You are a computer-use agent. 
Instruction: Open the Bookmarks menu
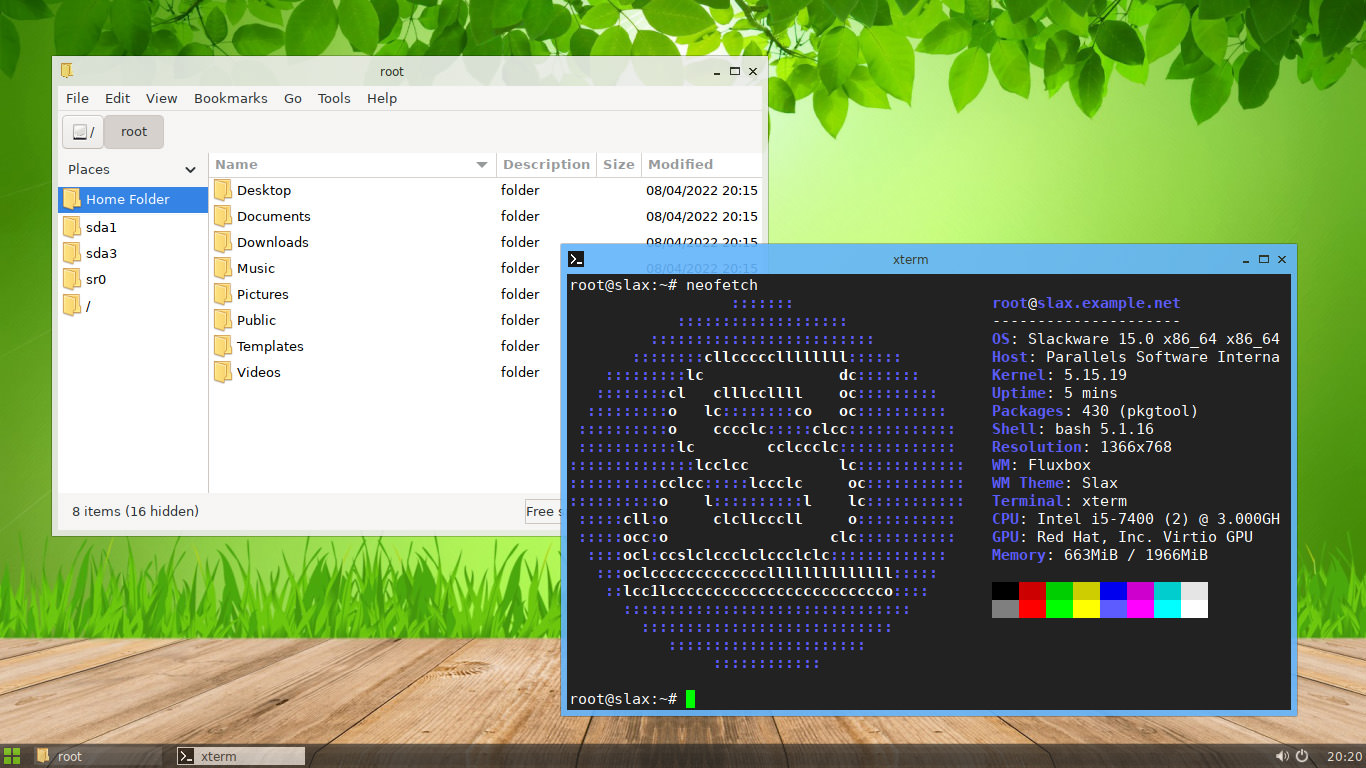coord(230,98)
